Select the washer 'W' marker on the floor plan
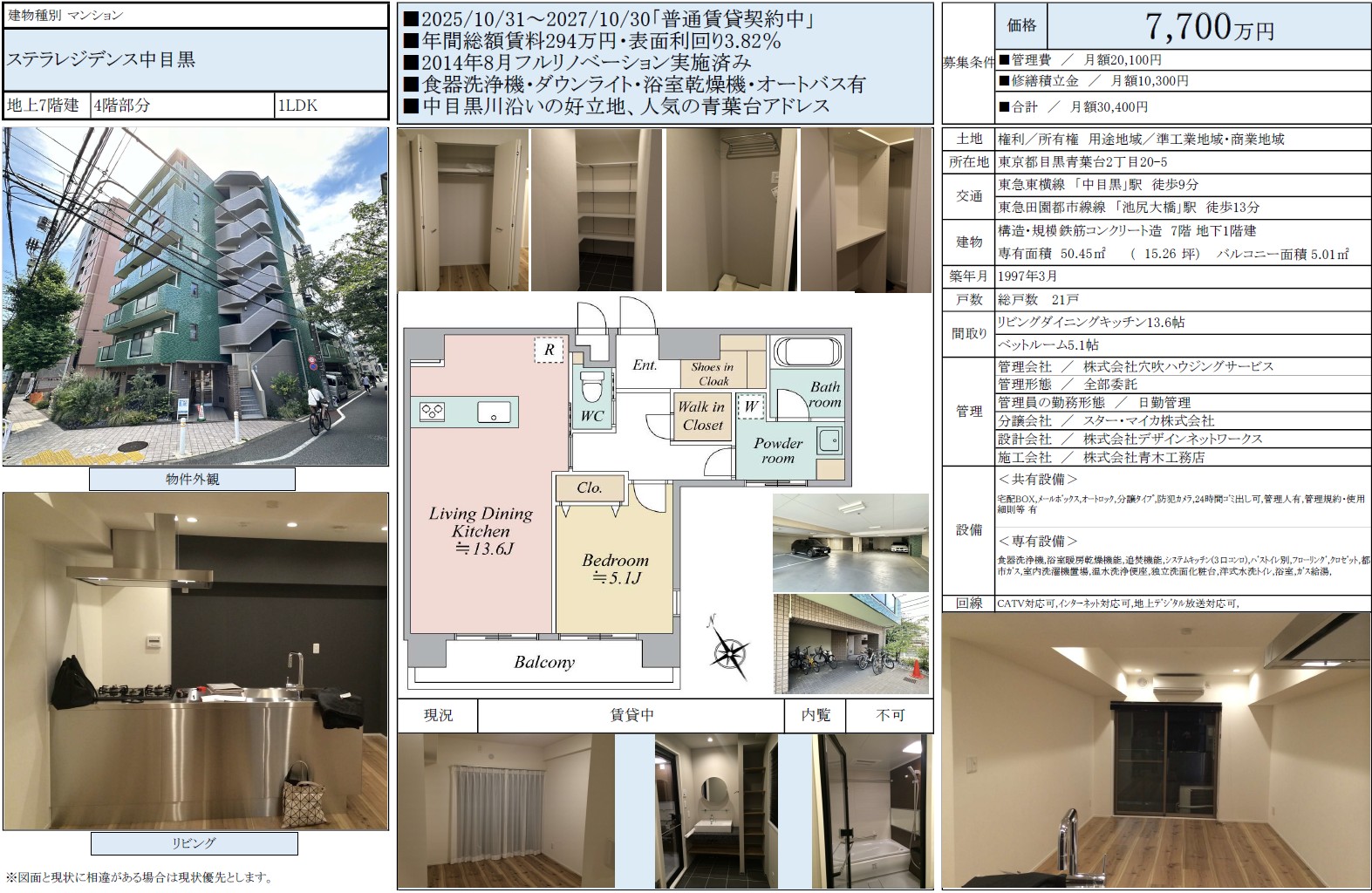 (x=750, y=406)
